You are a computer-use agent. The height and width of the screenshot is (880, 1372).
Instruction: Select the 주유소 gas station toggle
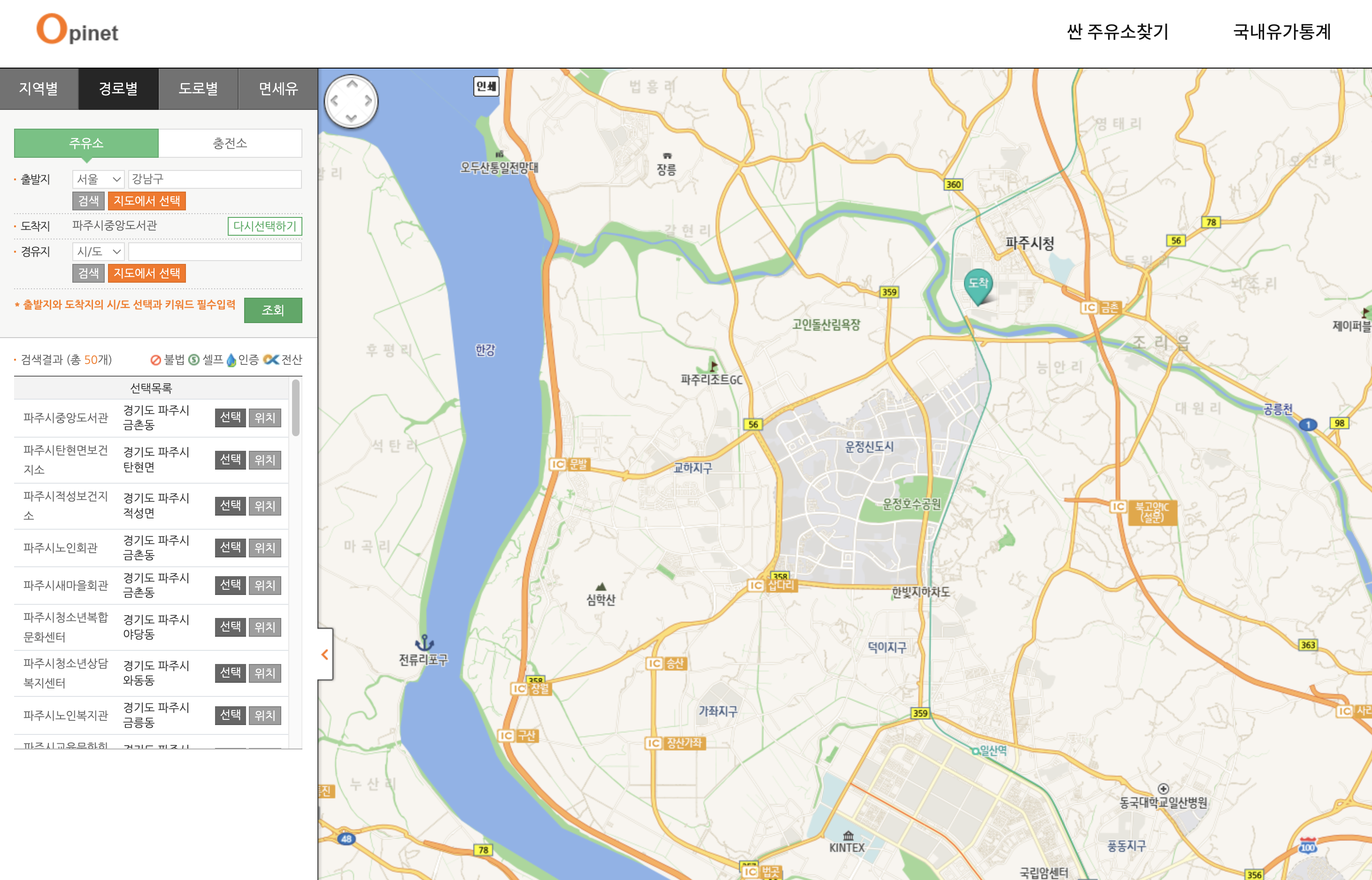pyautogui.click(x=86, y=143)
